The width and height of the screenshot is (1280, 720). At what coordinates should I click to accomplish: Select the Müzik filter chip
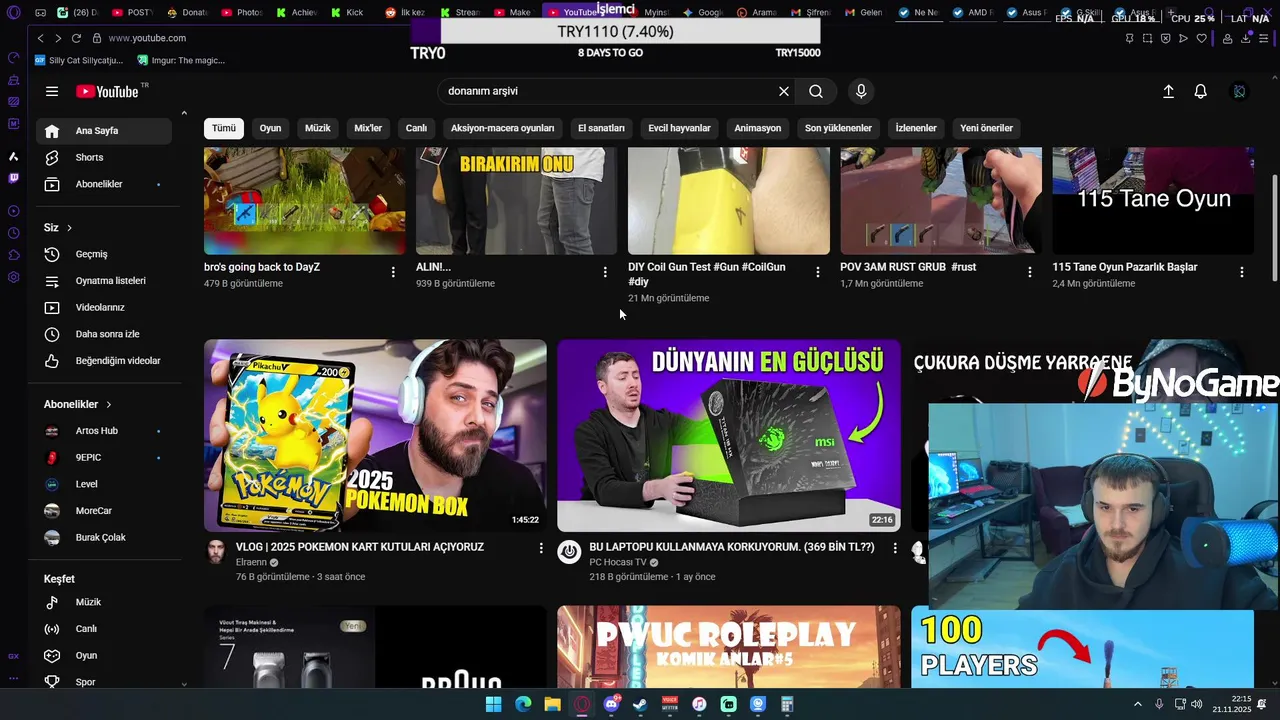318,128
